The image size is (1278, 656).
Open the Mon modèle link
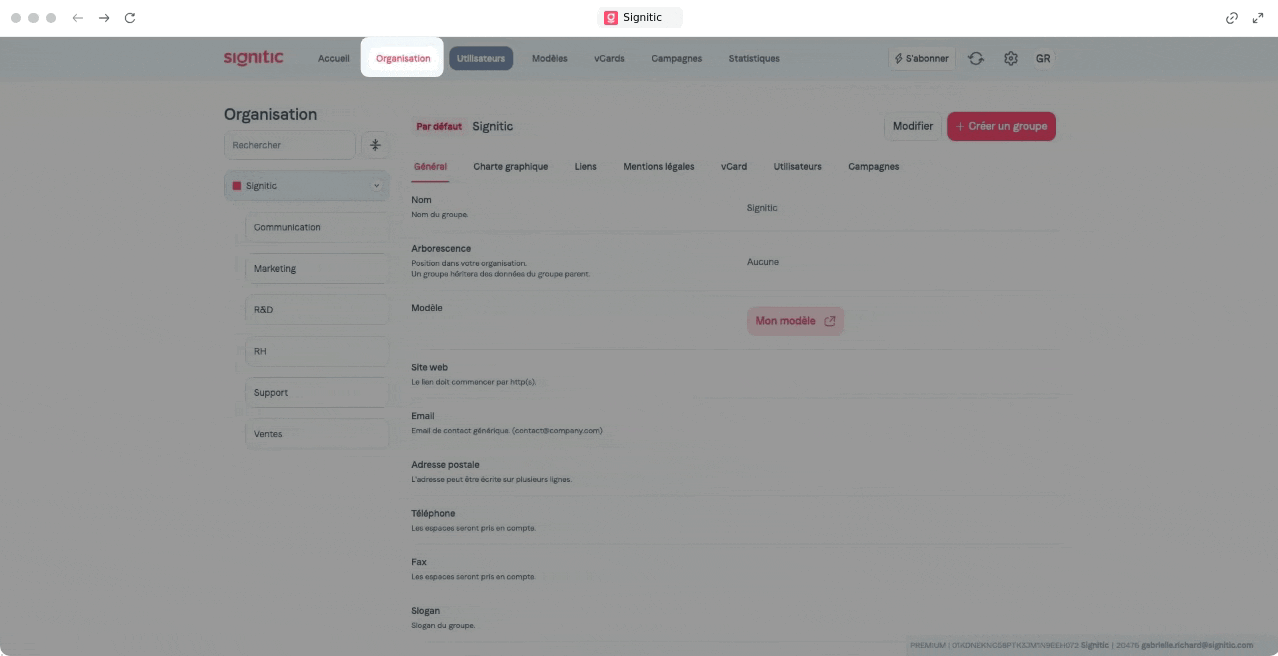795,321
